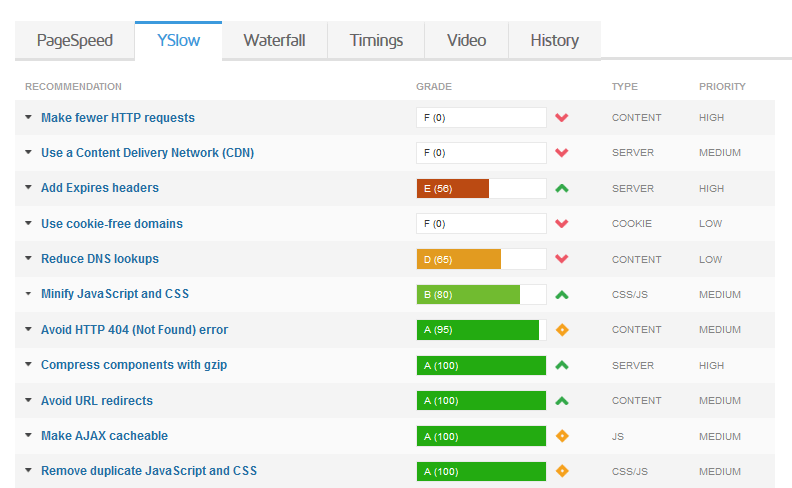Click the F (0) bar for cookie-free domains

tap(481, 223)
